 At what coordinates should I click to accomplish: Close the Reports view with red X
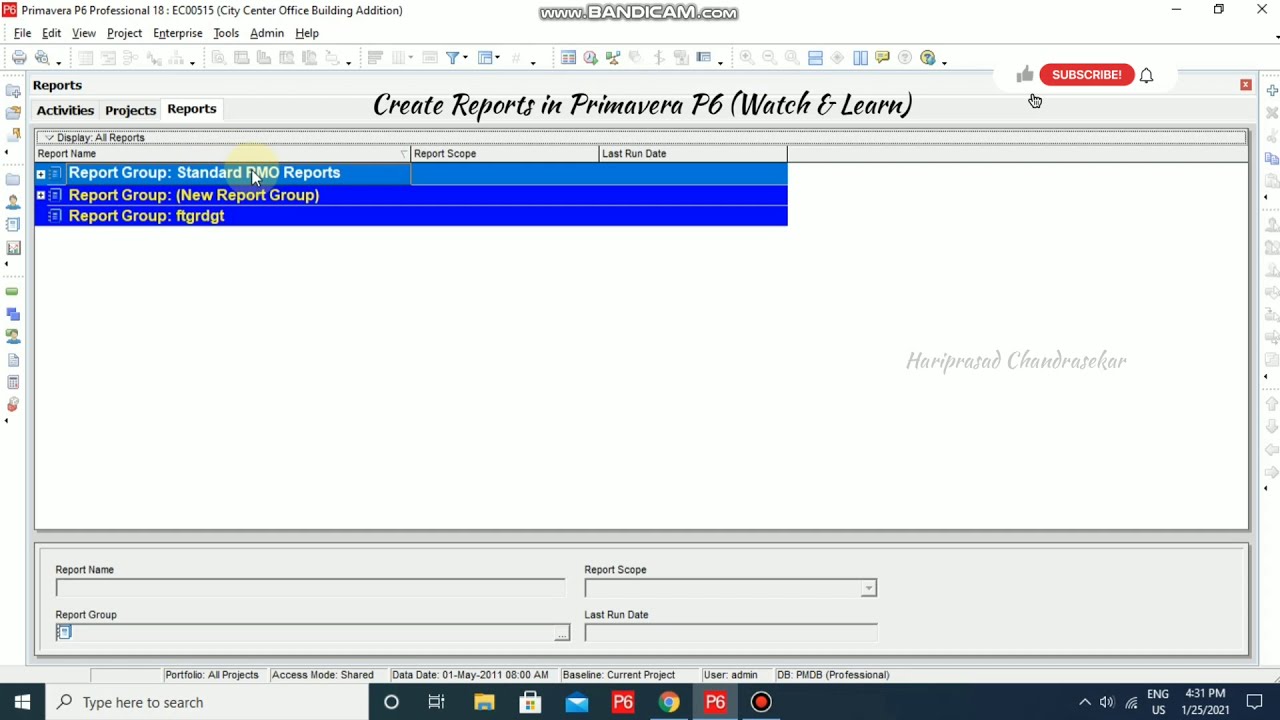pos(1246,85)
